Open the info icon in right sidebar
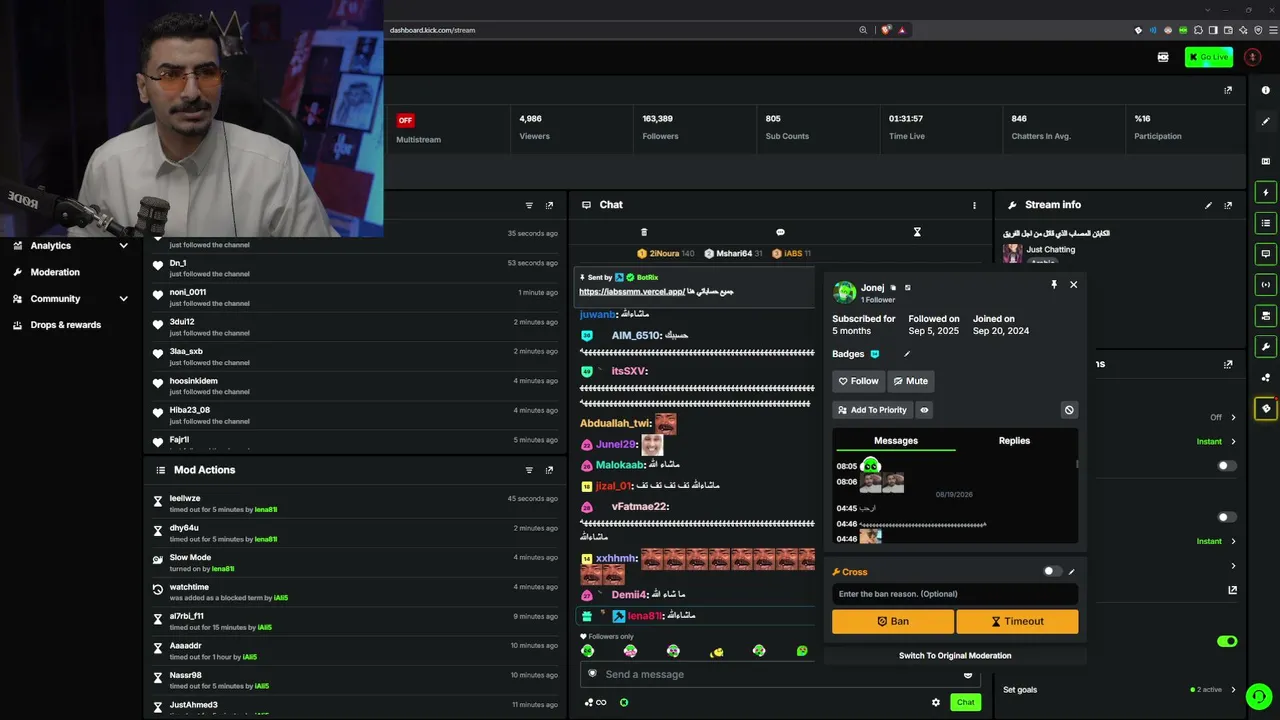Image resolution: width=1280 pixels, height=720 pixels. coord(1266,91)
